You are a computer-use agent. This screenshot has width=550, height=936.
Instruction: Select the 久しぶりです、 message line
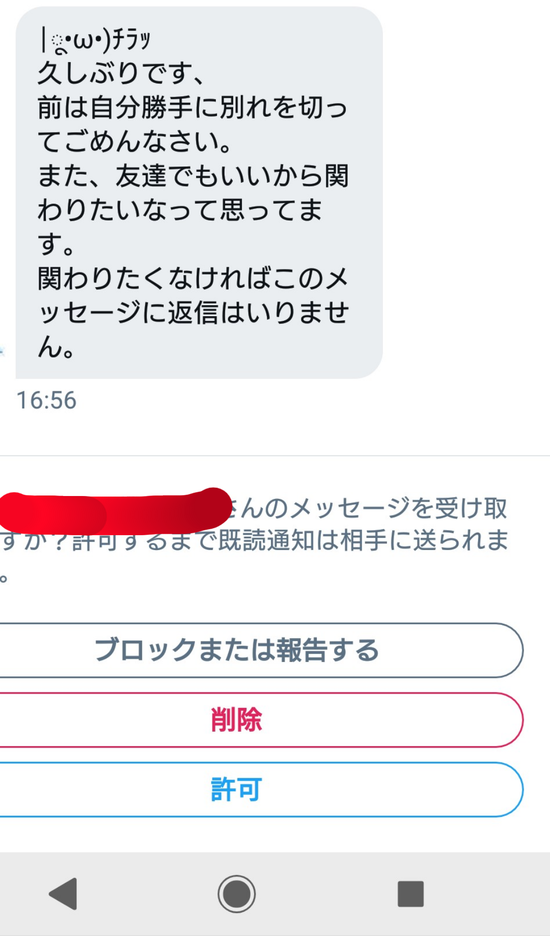click(x=122, y=73)
